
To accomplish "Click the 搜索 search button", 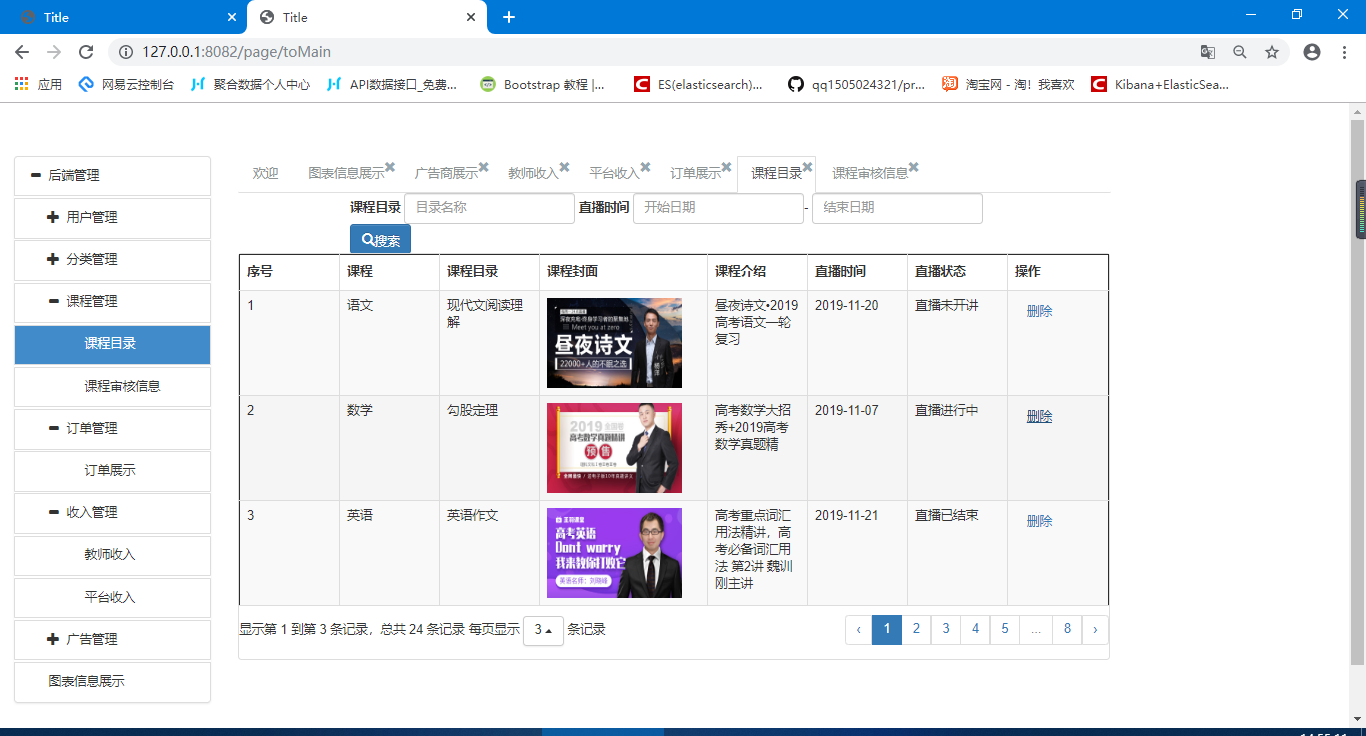I will coord(380,240).
